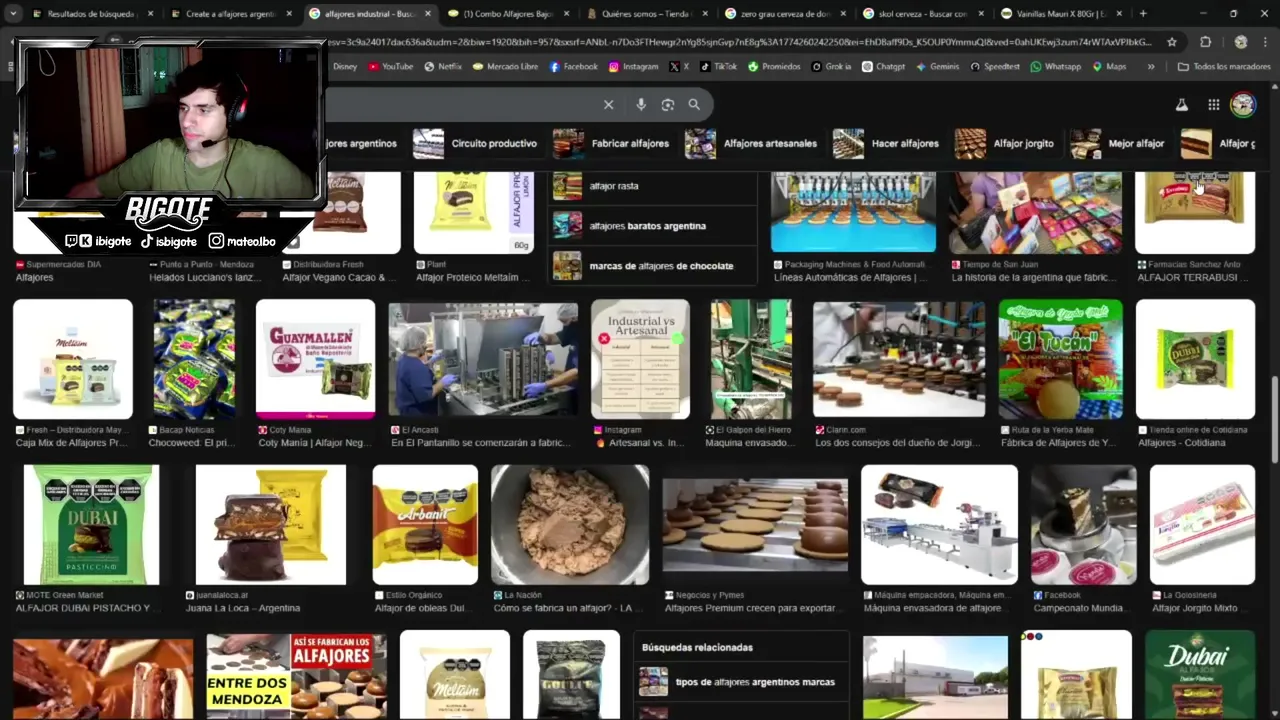This screenshot has height=720, width=1280.
Task: Select marcas de alfajores de chocolate
Action: (x=653, y=266)
